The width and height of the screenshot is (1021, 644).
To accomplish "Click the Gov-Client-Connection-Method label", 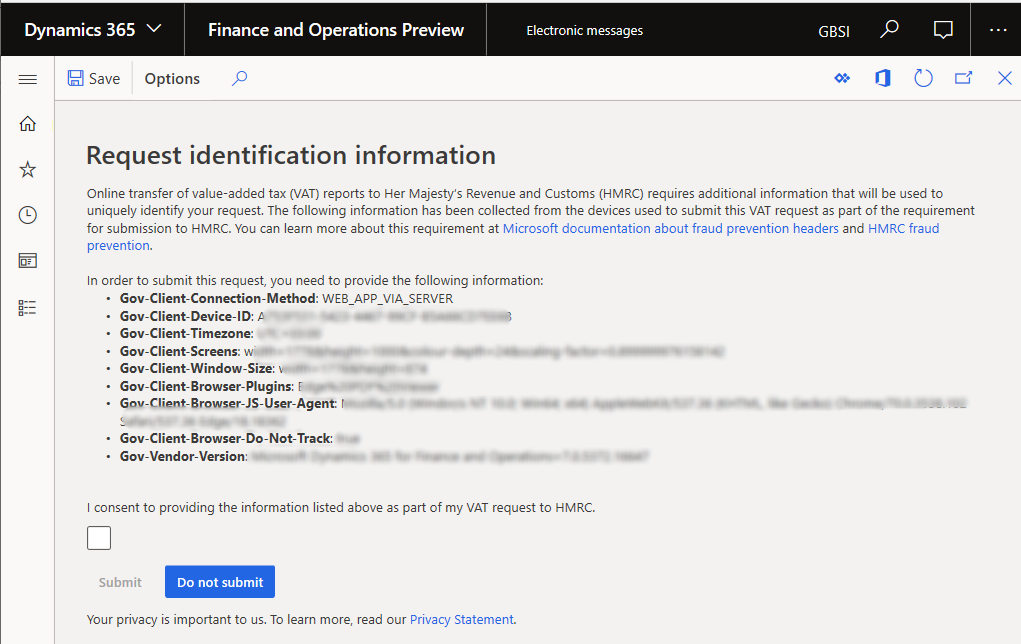I will pos(217,298).
